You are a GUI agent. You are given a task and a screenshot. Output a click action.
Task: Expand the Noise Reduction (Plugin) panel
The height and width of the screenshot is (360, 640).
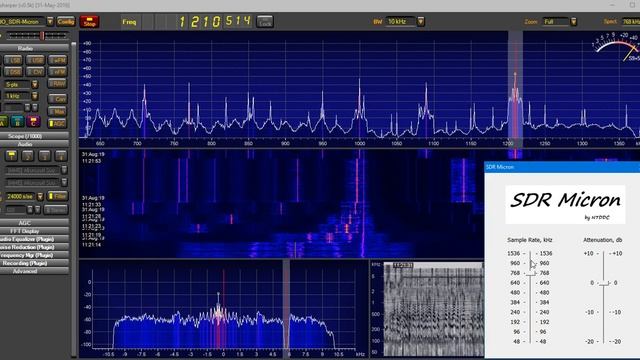pyautogui.click(x=34, y=247)
